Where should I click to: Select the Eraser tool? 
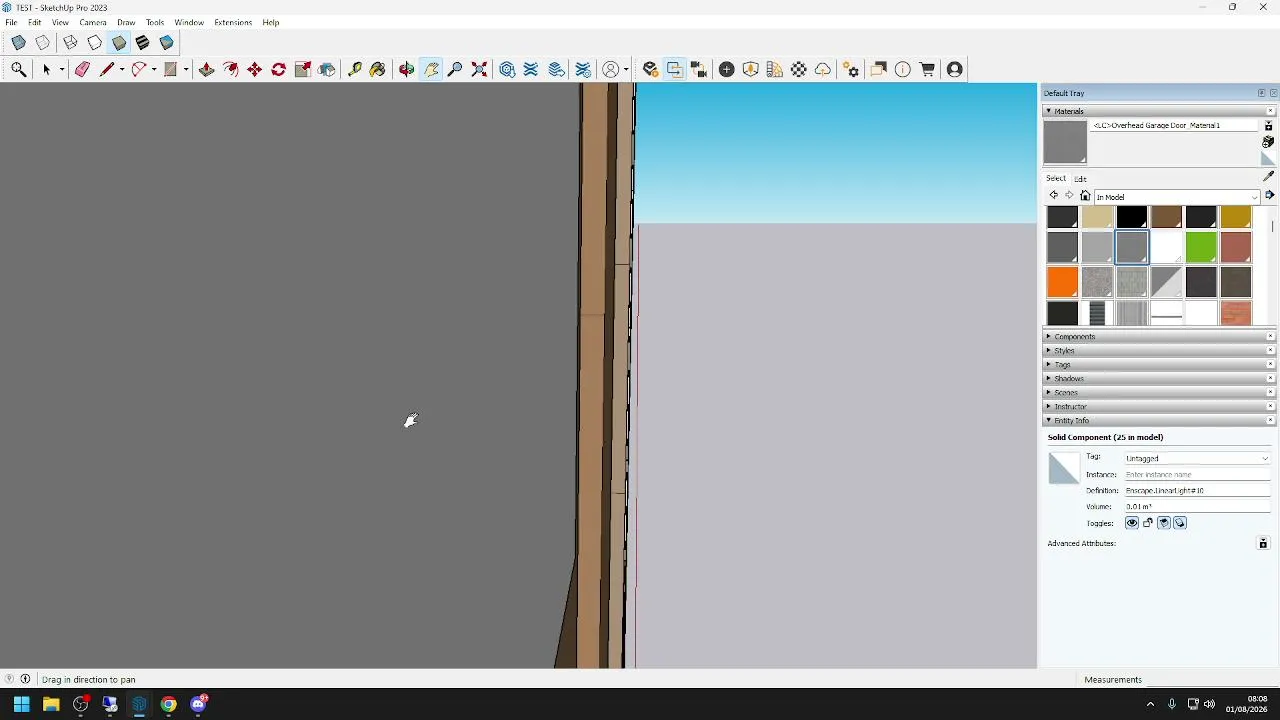[83, 69]
